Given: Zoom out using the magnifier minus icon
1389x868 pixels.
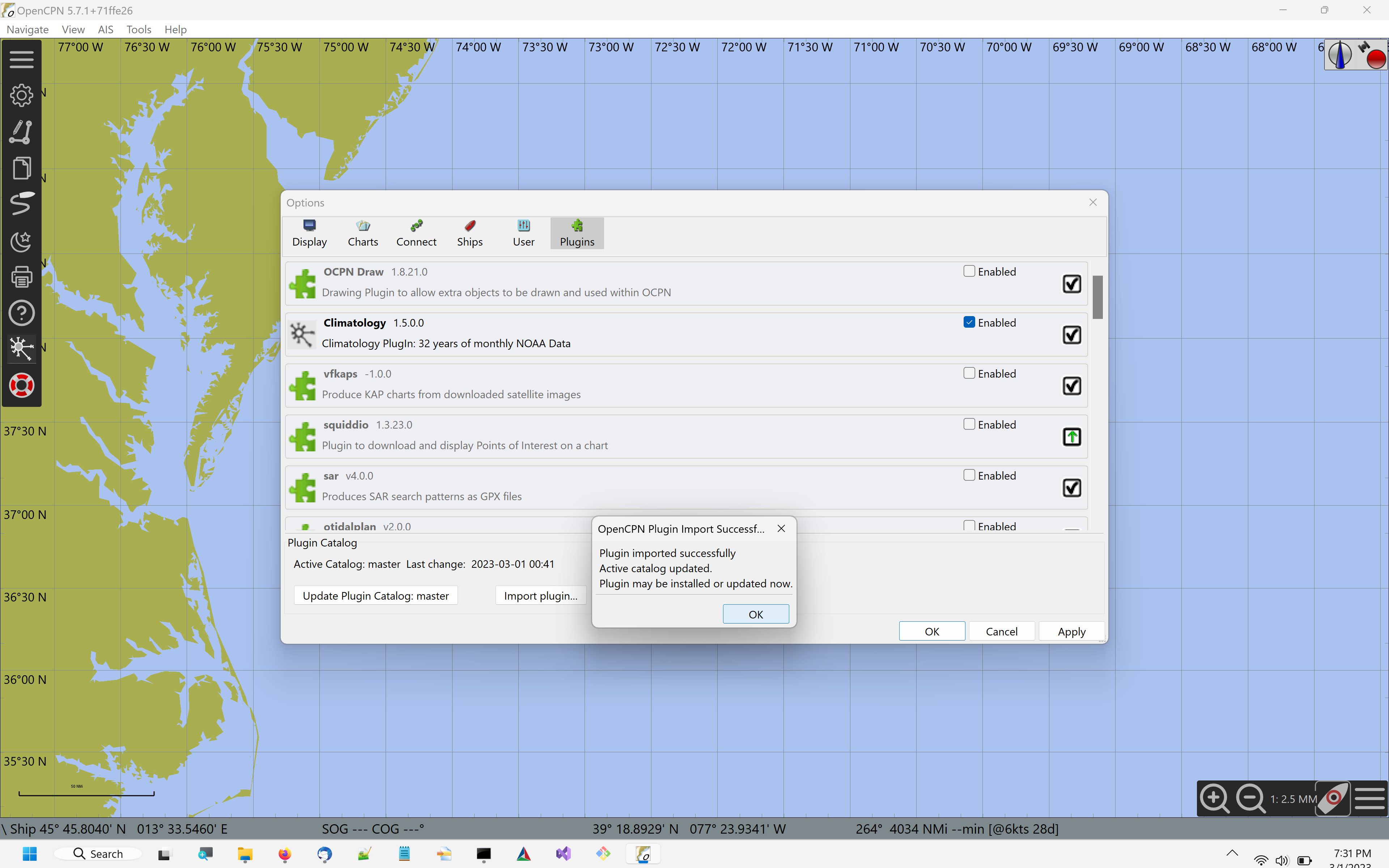Looking at the screenshot, I should click(1251, 798).
